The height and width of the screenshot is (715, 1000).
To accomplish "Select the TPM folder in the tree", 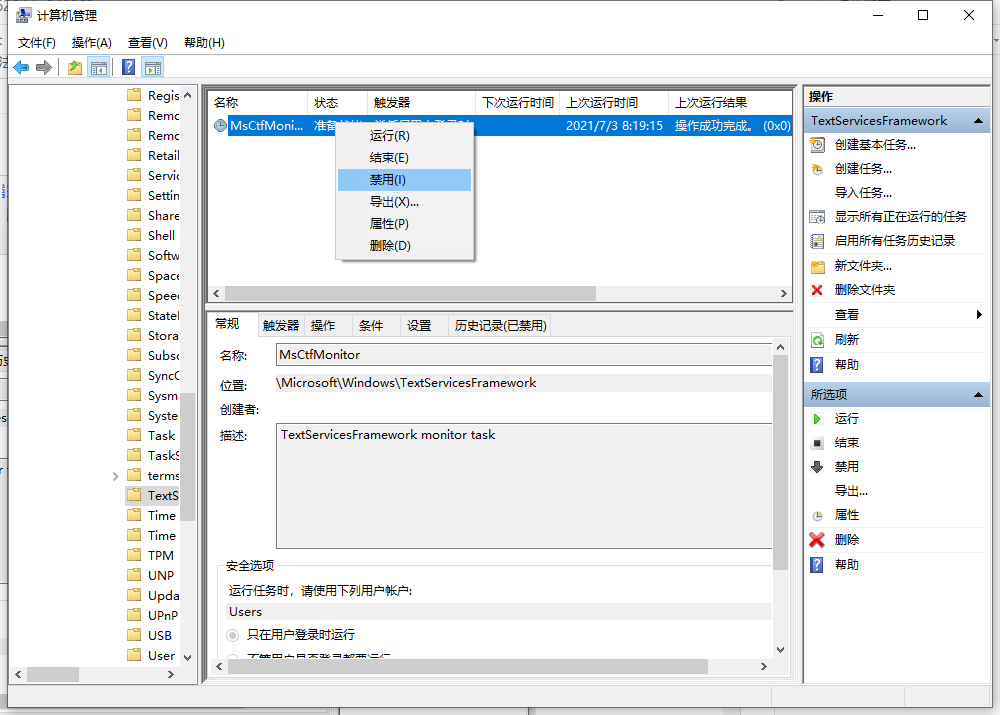I will [x=160, y=555].
